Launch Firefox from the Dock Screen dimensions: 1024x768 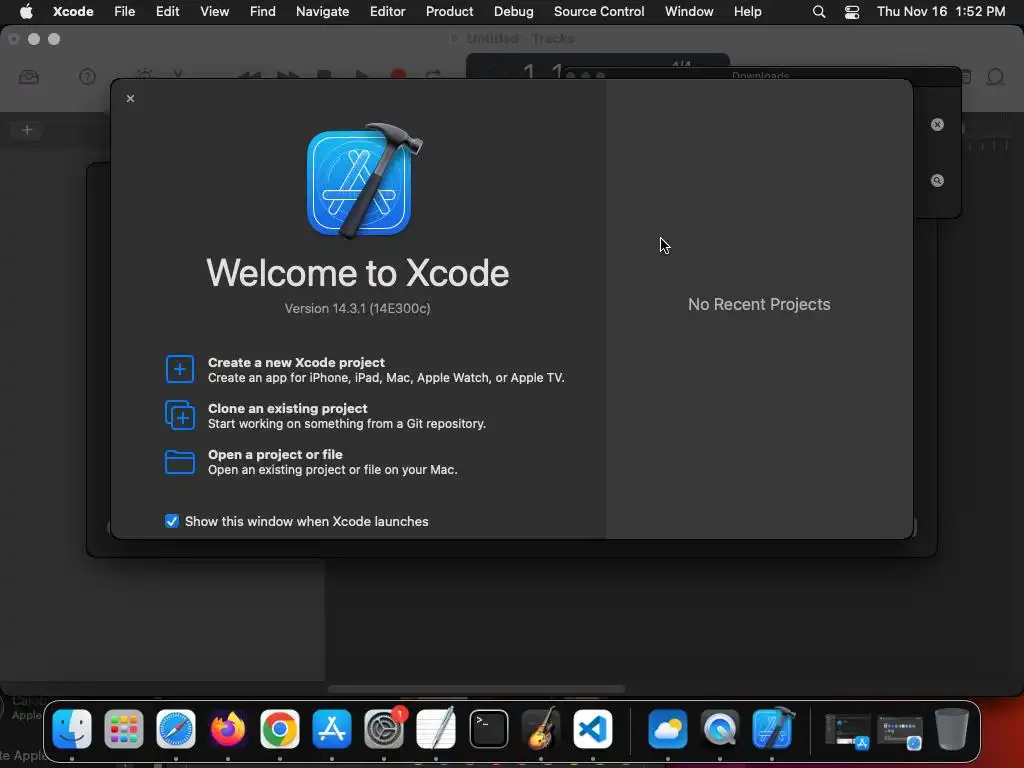tap(228, 729)
